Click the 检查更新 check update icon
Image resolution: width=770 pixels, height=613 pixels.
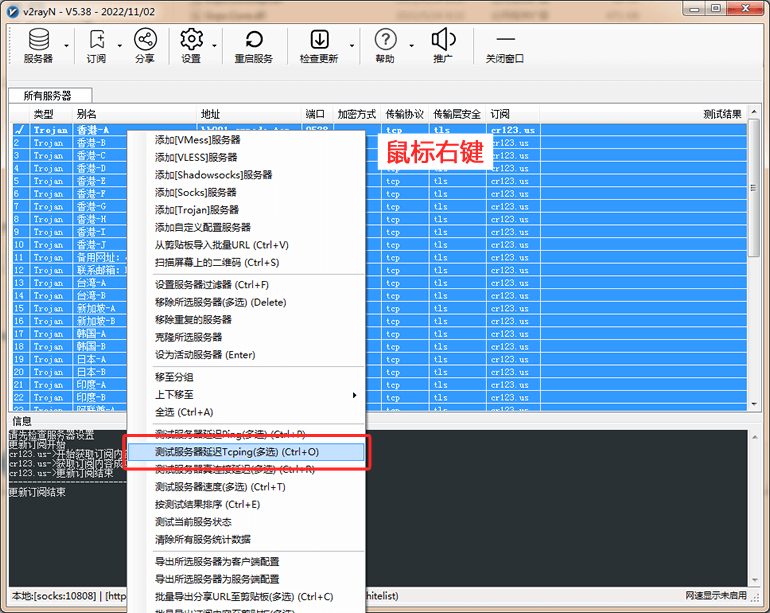(319, 46)
